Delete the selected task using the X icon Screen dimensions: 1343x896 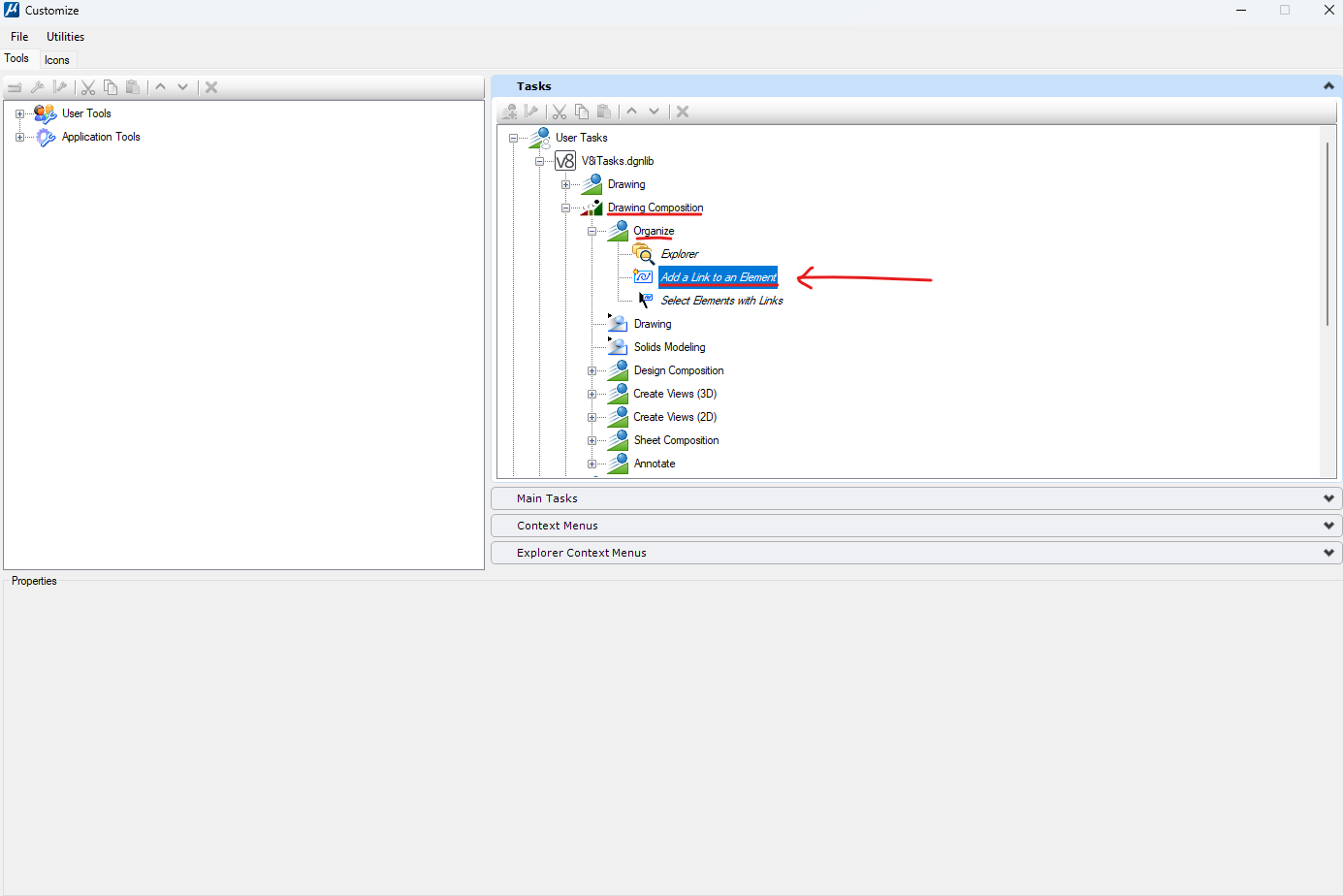pyautogui.click(x=682, y=111)
